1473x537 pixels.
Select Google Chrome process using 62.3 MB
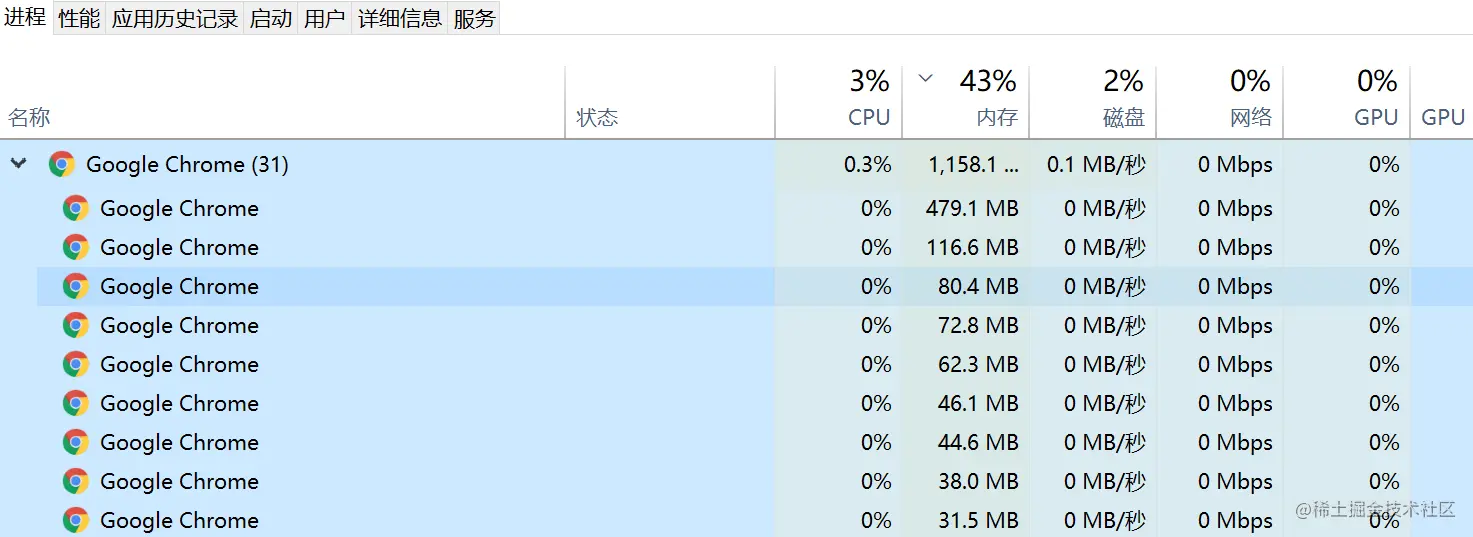pyautogui.click(x=179, y=364)
